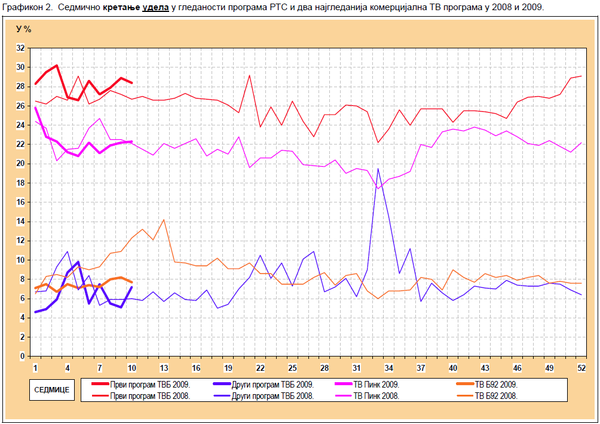The height and width of the screenshot is (424, 600).
Task: Click legend entry 'ТВ Б92 2009.'
Action: point(487,385)
